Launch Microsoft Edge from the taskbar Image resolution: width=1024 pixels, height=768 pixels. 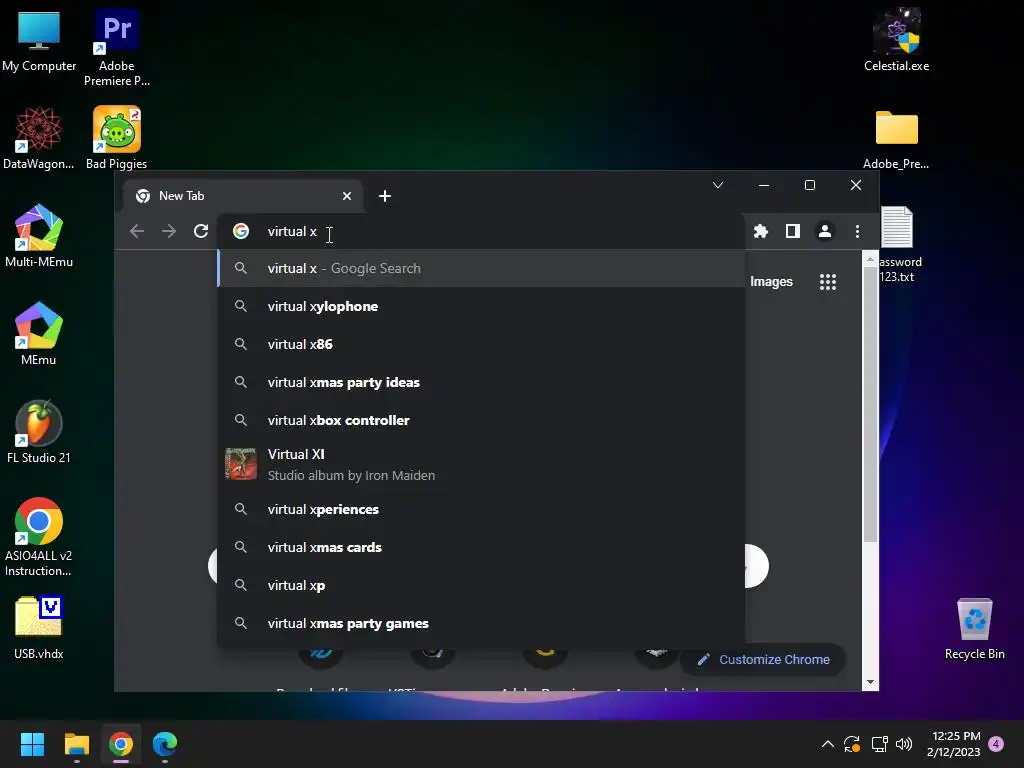pyautogui.click(x=165, y=744)
